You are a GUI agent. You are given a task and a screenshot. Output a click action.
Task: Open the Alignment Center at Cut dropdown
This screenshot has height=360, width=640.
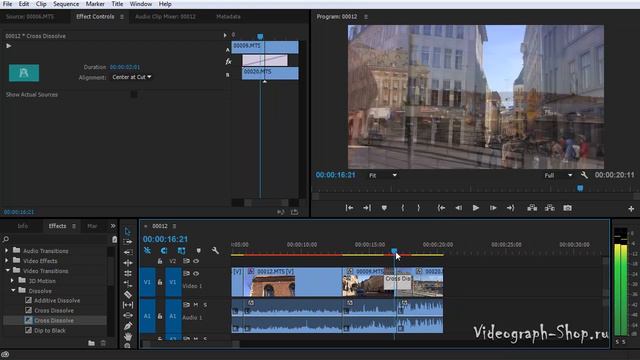(x=132, y=77)
